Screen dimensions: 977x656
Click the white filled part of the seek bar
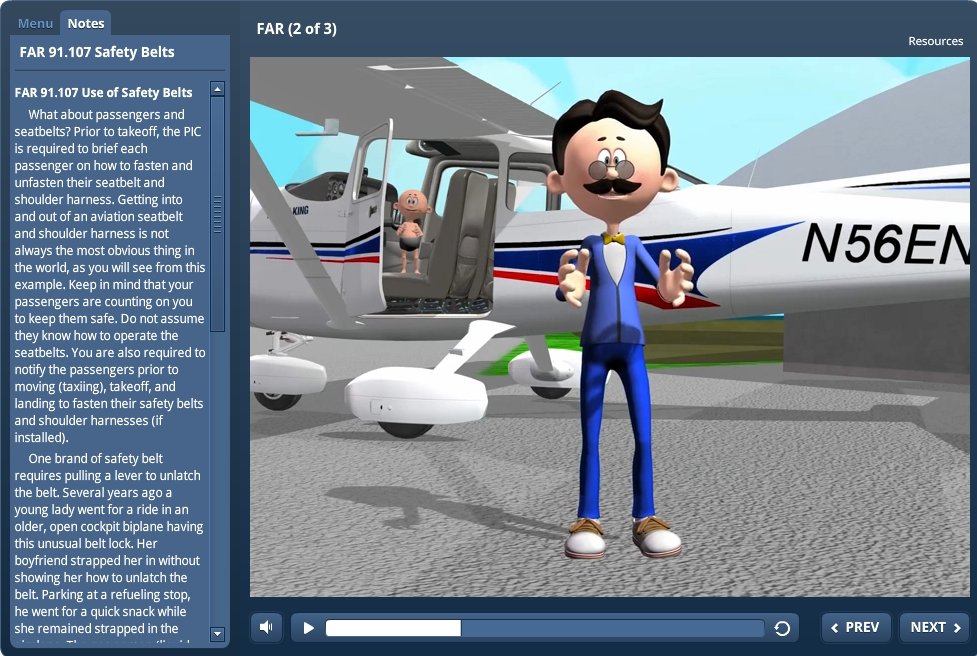pos(392,628)
